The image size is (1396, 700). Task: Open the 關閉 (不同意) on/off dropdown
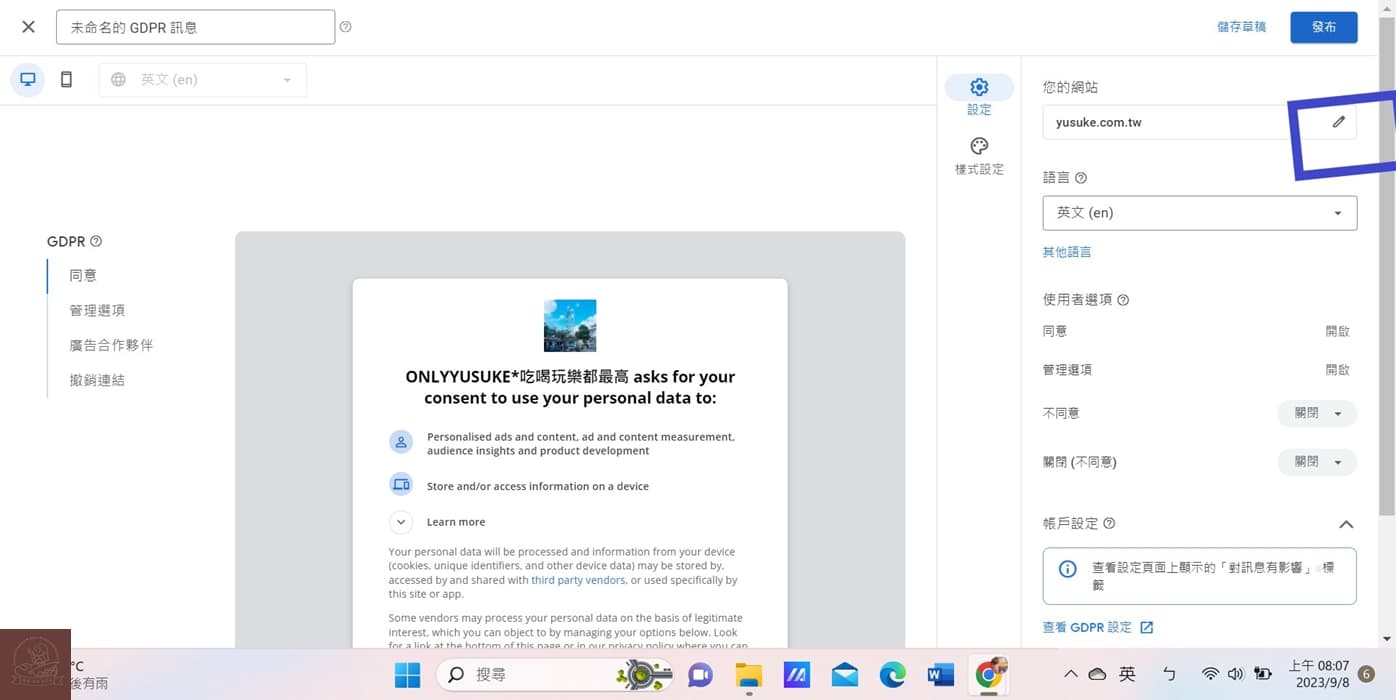click(x=1317, y=462)
